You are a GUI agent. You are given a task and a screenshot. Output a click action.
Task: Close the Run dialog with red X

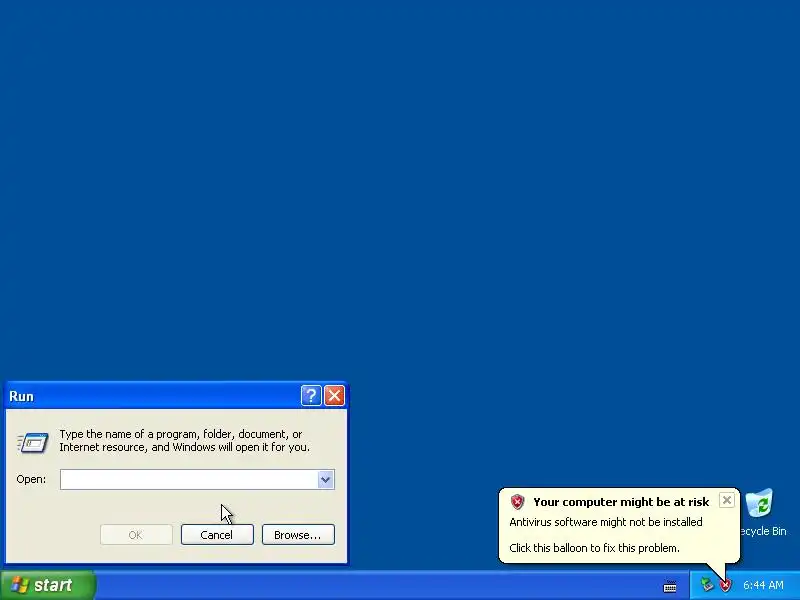click(x=335, y=395)
